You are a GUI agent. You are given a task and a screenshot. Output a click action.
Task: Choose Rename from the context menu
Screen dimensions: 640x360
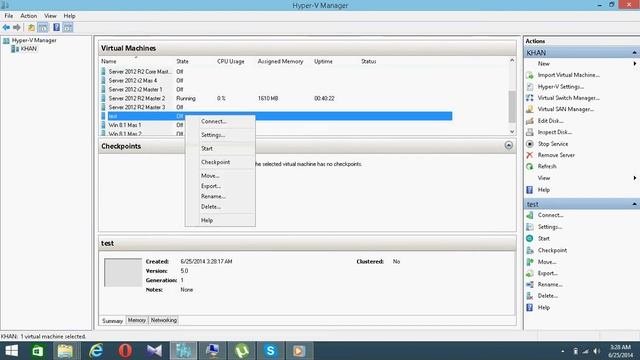tap(220, 196)
